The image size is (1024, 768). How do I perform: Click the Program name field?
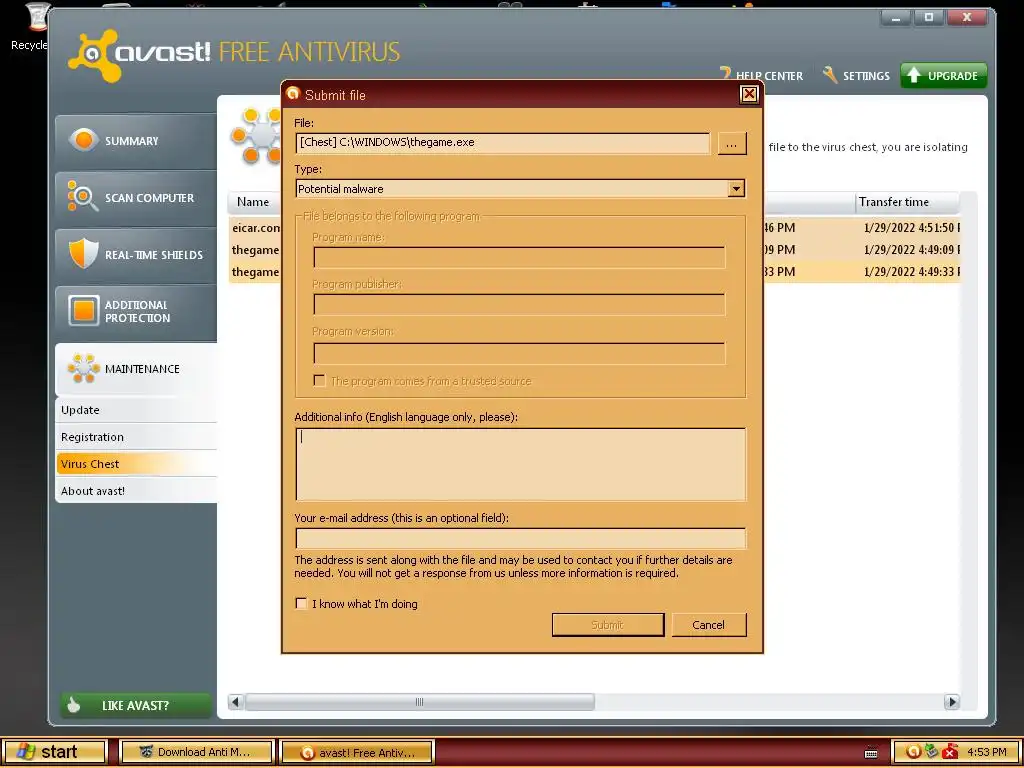519,257
